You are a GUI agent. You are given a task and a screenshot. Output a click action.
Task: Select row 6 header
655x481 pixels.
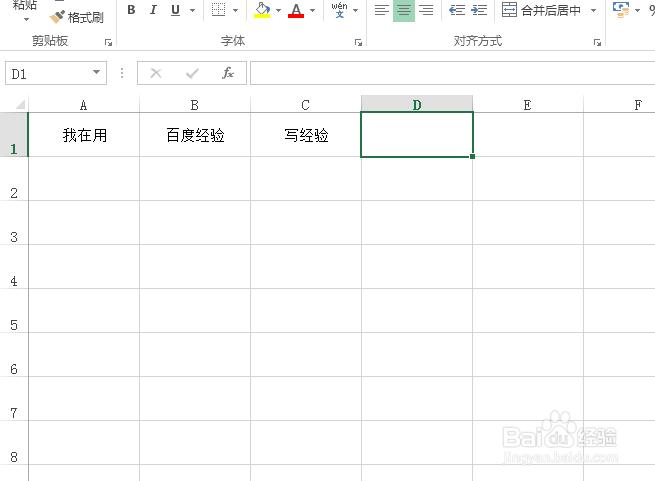click(14, 355)
